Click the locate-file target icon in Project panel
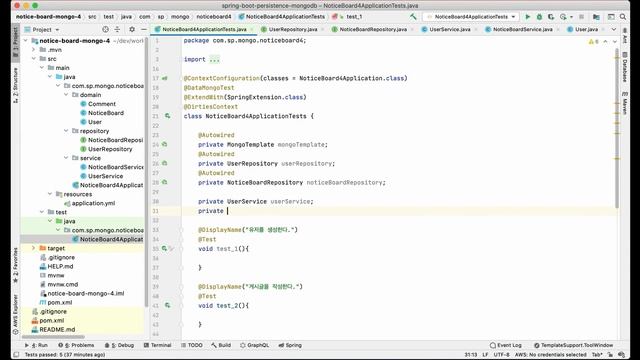640x360 pixels. [x=105, y=29]
